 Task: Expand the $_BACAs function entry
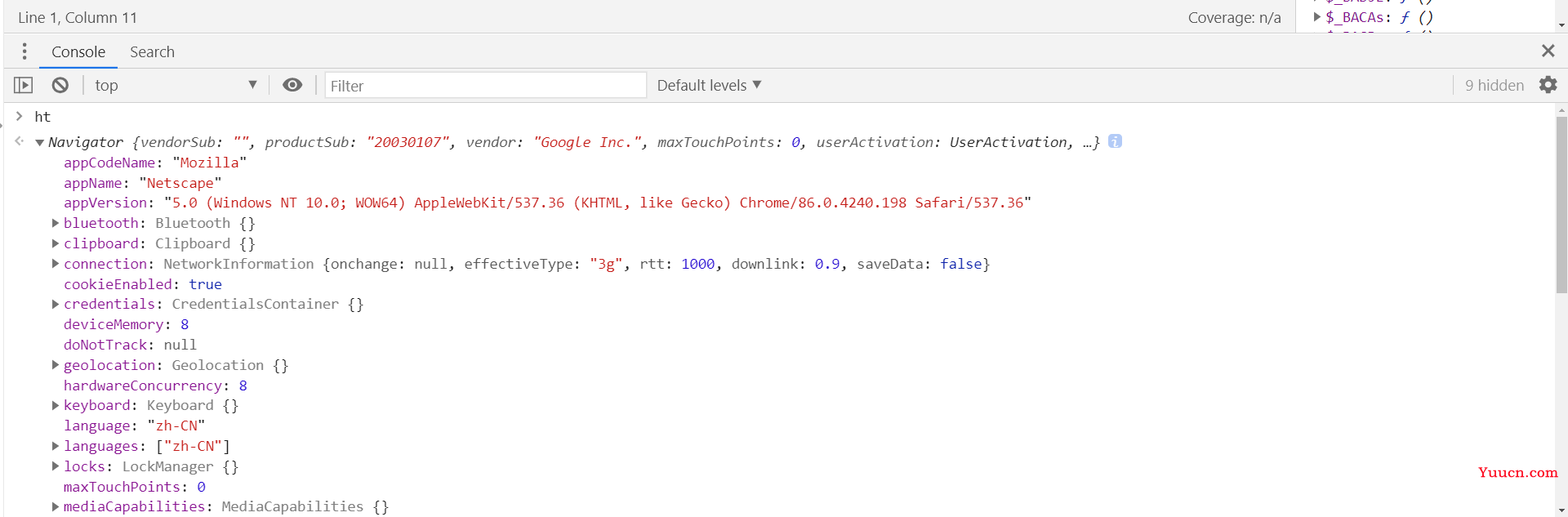(x=1316, y=17)
